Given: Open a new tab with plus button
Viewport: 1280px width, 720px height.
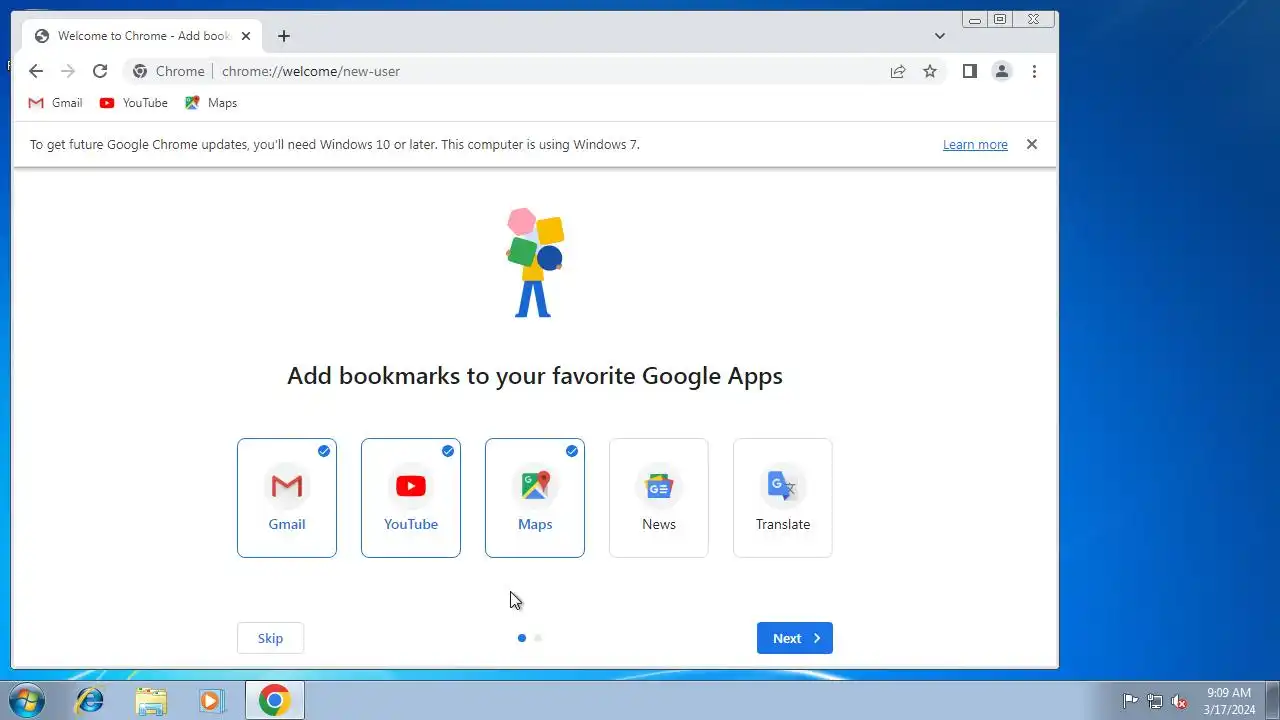Looking at the screenshot, I should [x=284, y=36].
